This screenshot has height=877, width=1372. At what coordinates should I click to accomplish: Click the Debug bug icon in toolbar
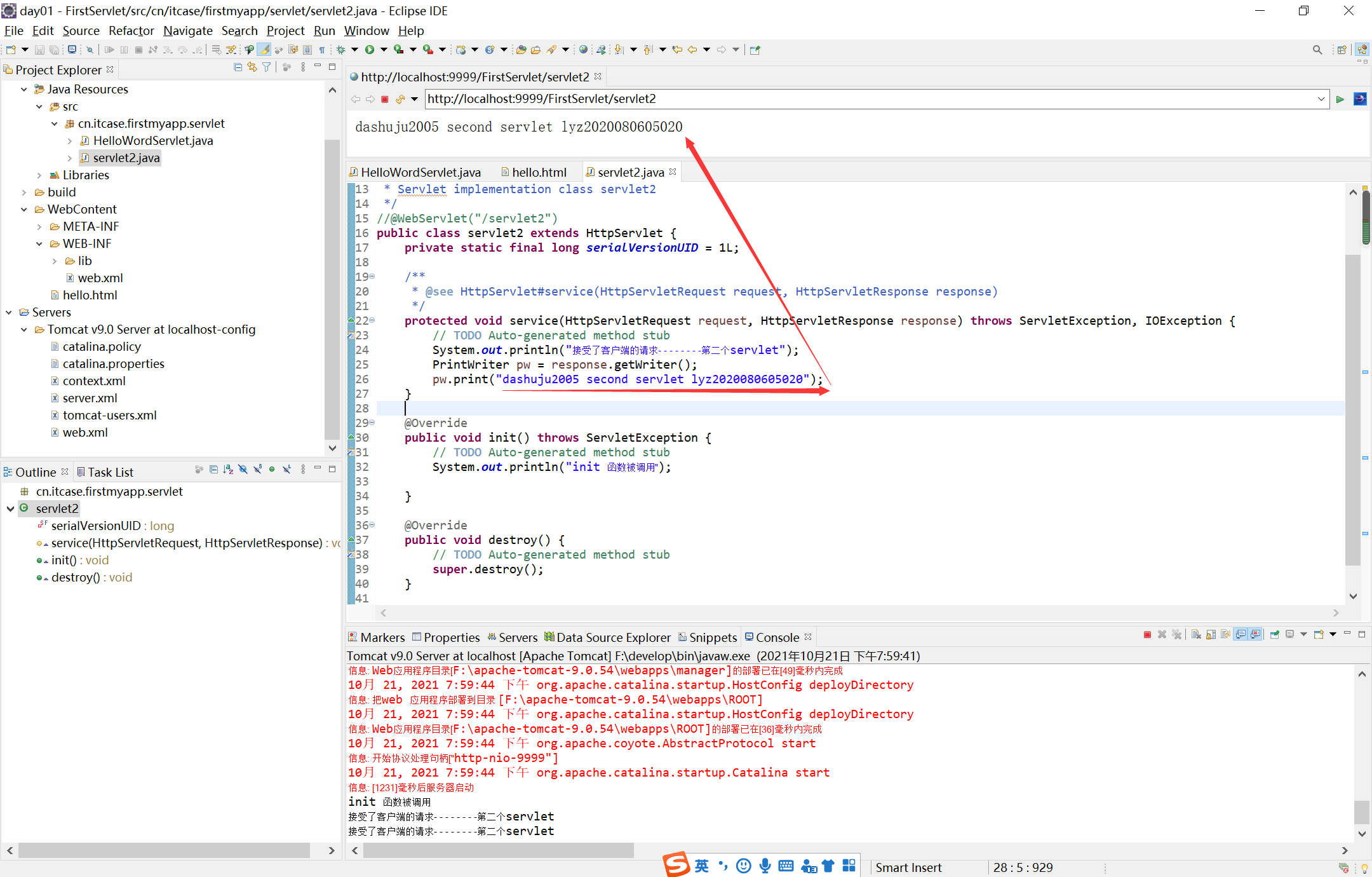click(341, 50)
